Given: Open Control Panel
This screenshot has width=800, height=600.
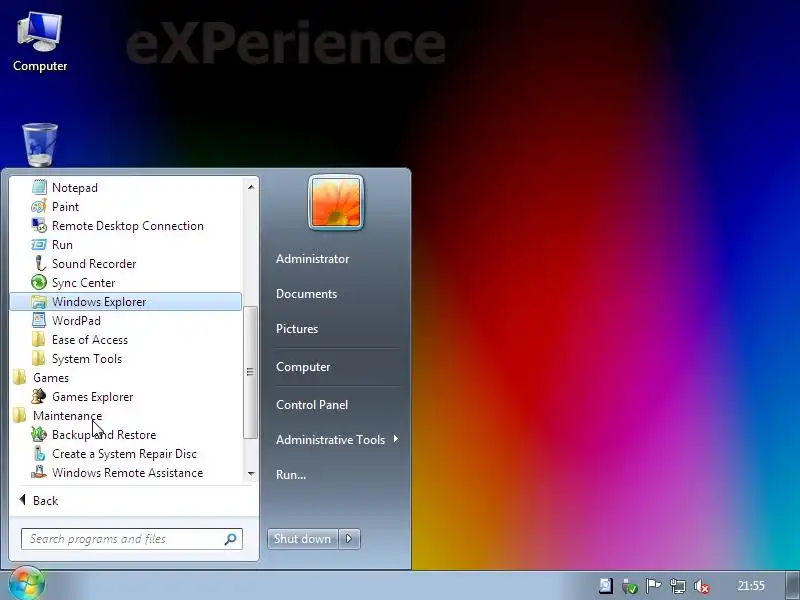Looking at the screenshot, I should click(312, 405).
